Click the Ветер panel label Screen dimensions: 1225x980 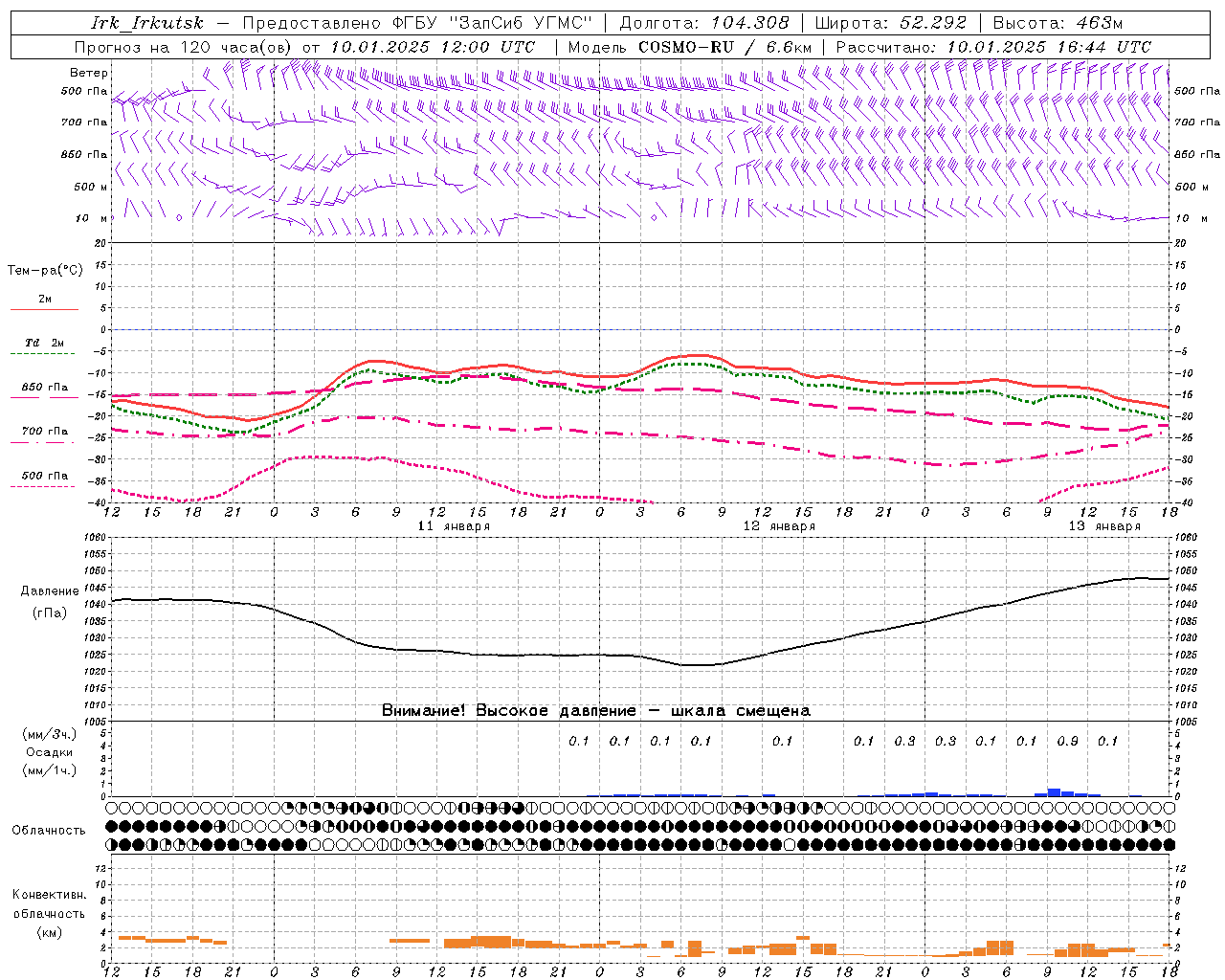tap(89, 73)
